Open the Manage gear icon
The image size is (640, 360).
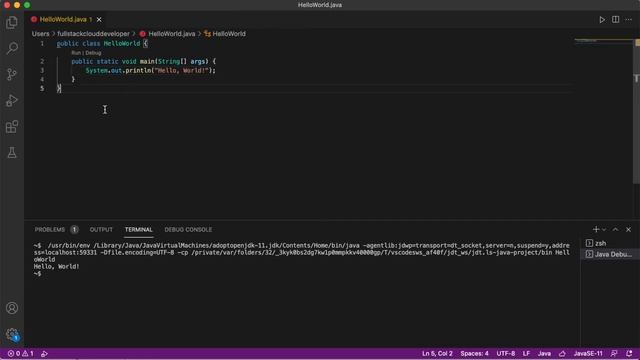point(12,334)
